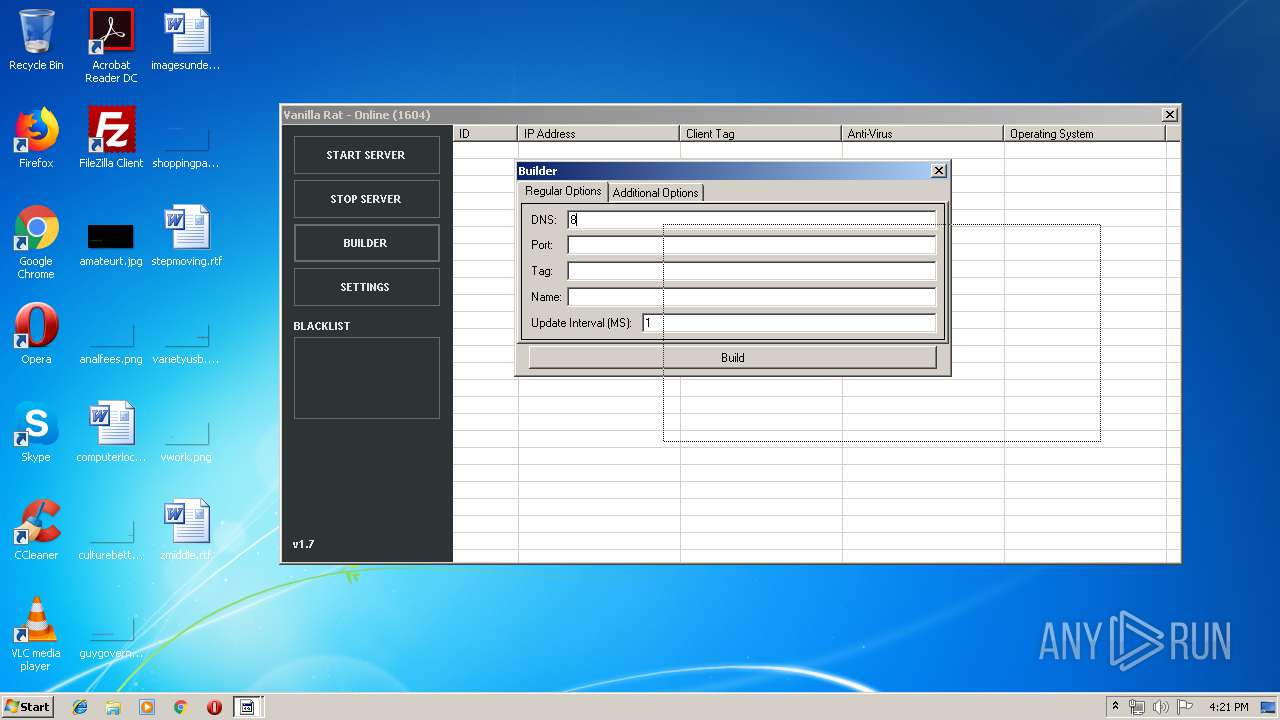Select the Vanilla Rat taskbar button

point(247,707)
